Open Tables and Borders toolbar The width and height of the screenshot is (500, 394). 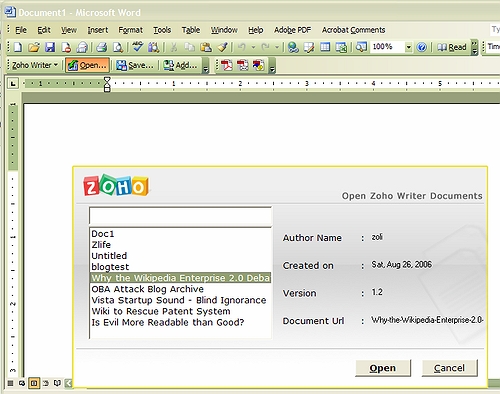[309, 47]
